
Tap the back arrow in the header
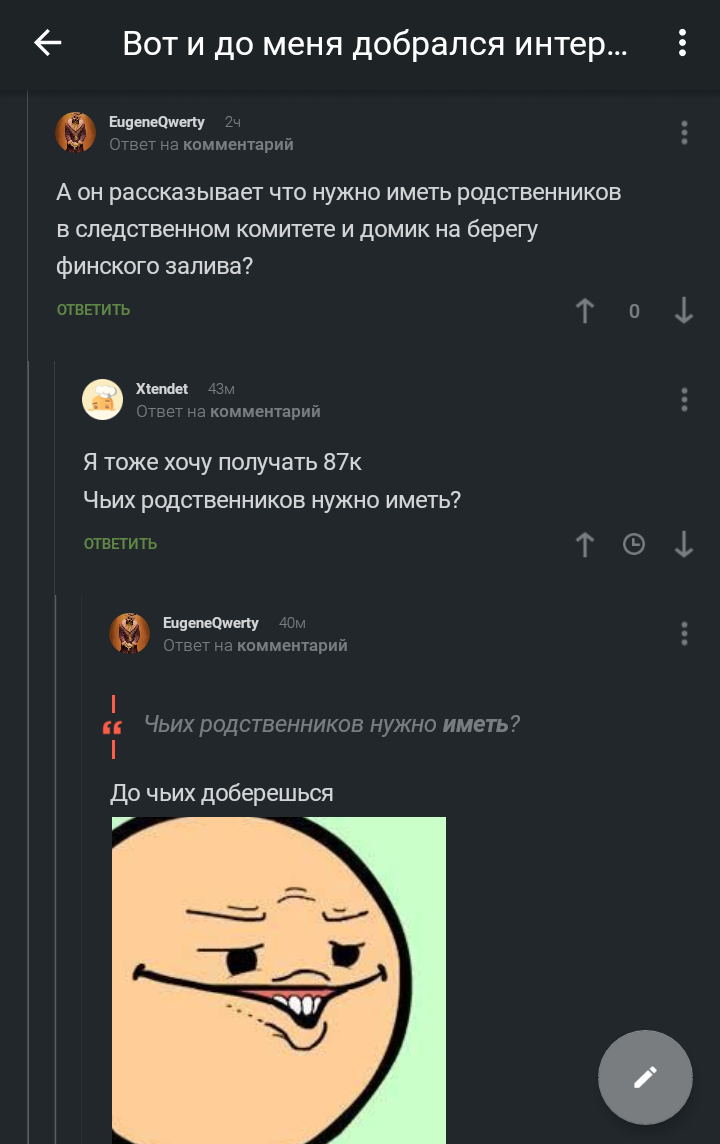[x=47, y=43]
